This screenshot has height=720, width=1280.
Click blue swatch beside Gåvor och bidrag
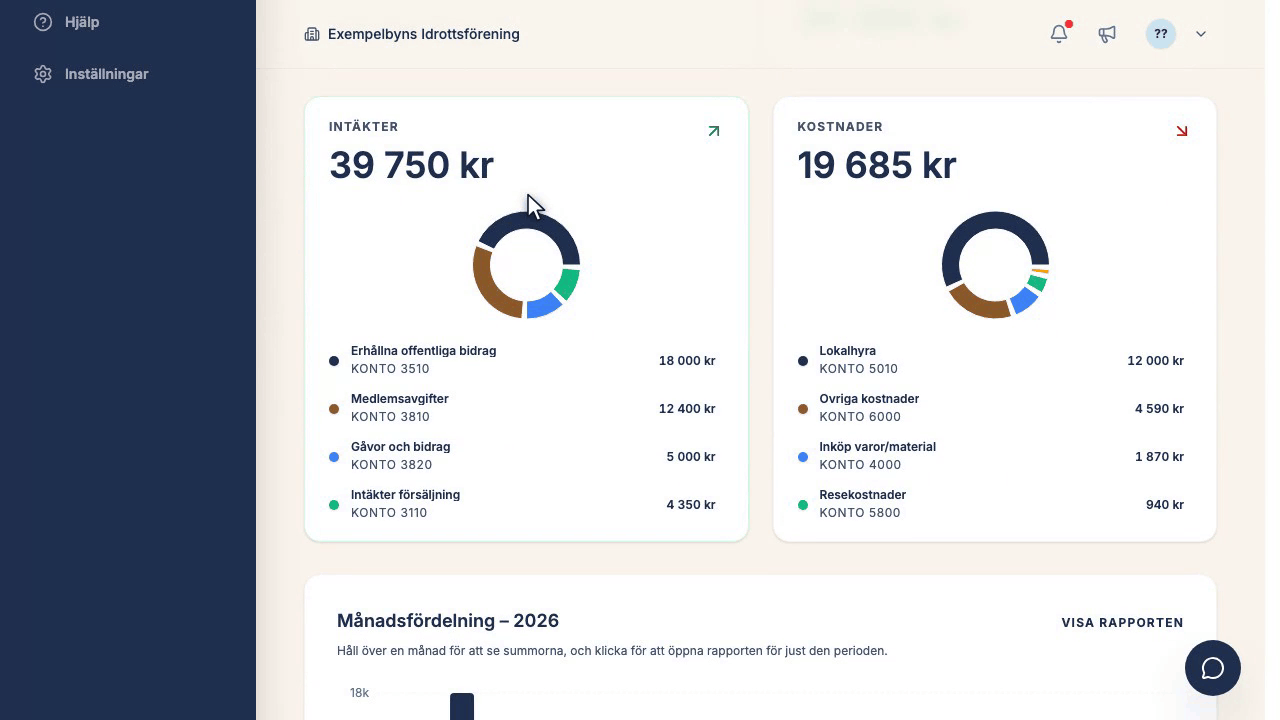pyautogui.click(x=334, y=457)
